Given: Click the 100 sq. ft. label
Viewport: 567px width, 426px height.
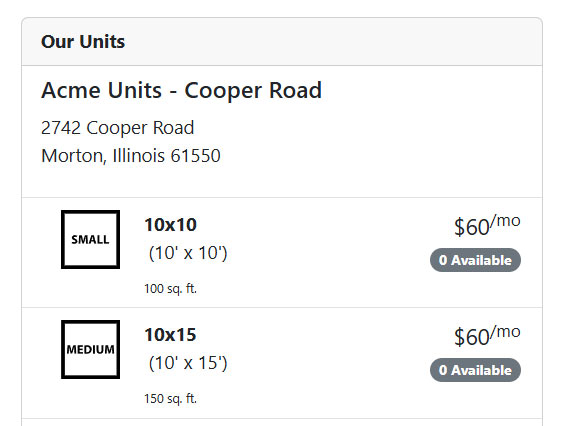Looking at the screenshot, I should click(170, 289).
